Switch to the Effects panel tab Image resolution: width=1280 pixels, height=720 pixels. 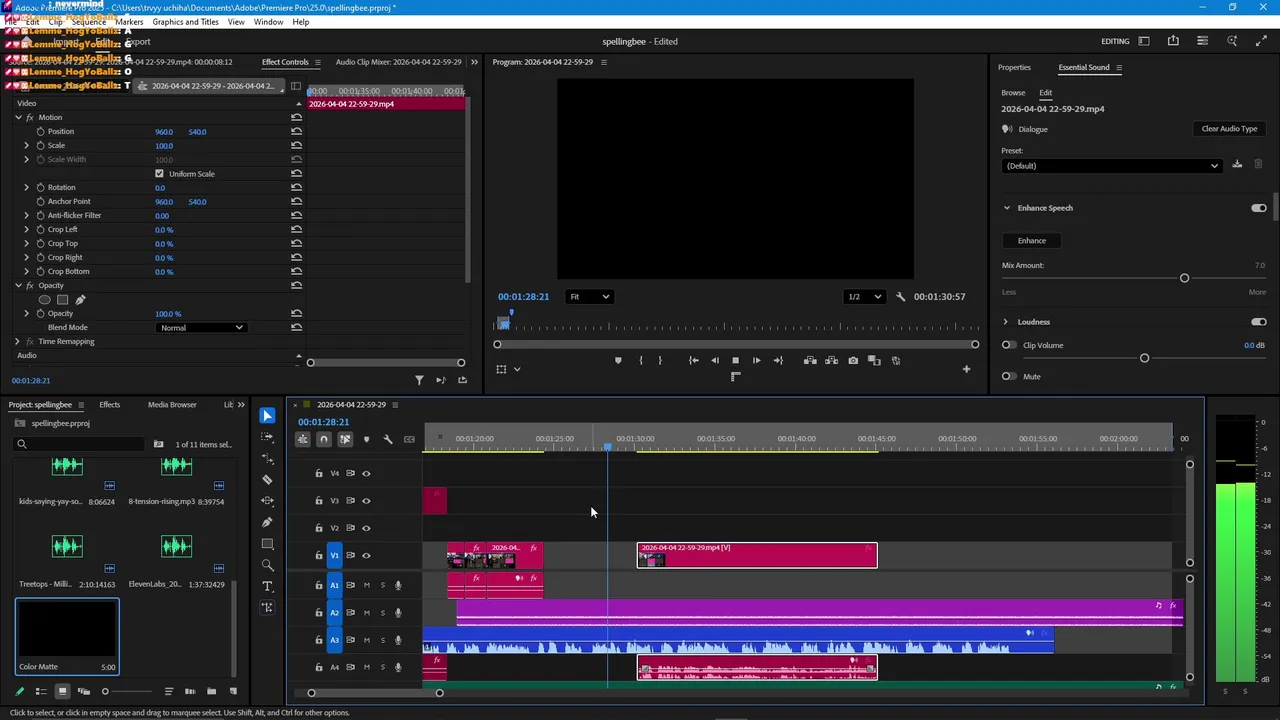(109, 405)
